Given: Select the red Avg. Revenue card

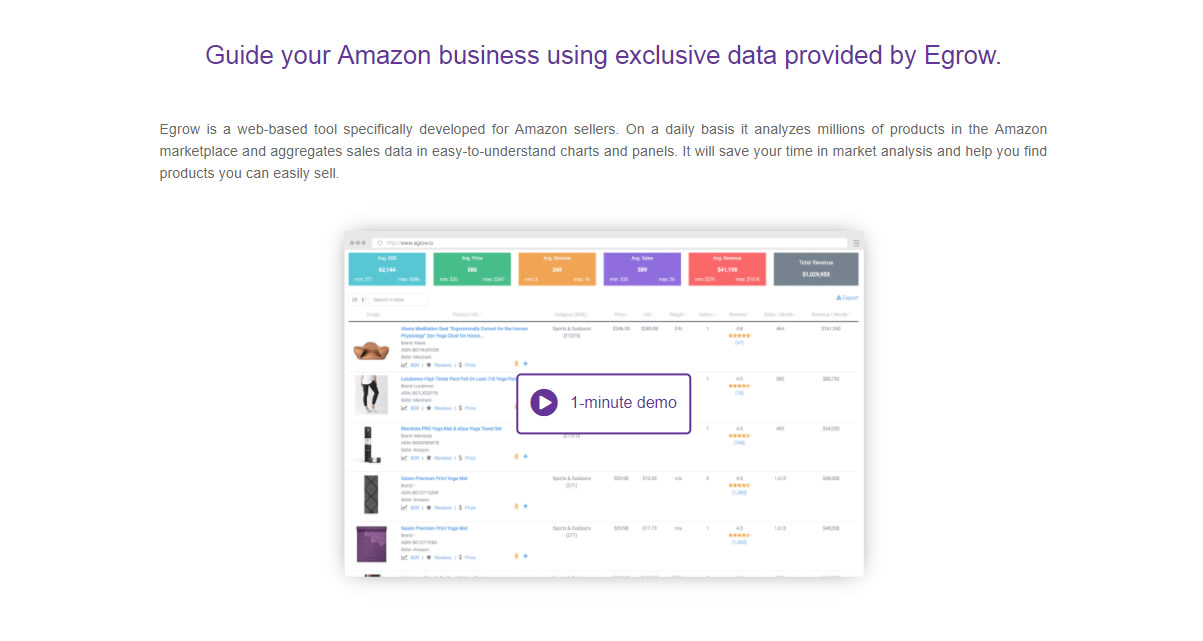Looking at the screenshot, I should (727, 268).
